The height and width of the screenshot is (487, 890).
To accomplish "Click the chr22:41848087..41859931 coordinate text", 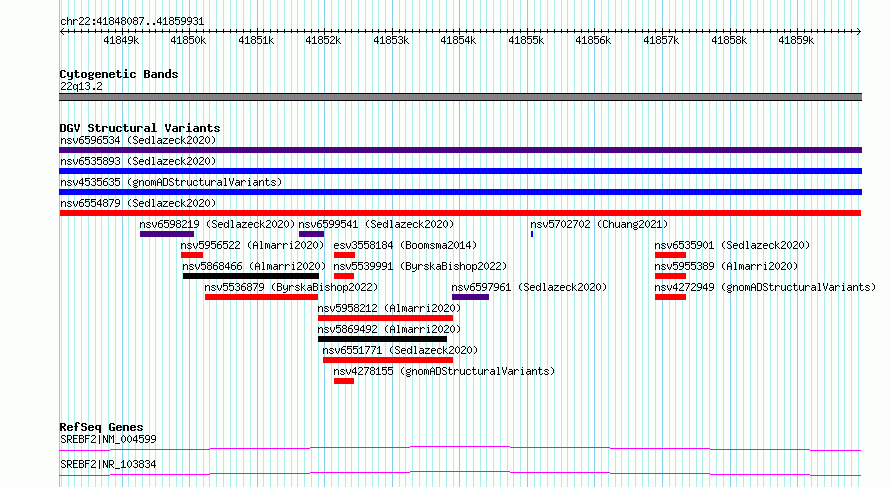I will [x=132, y=22].
